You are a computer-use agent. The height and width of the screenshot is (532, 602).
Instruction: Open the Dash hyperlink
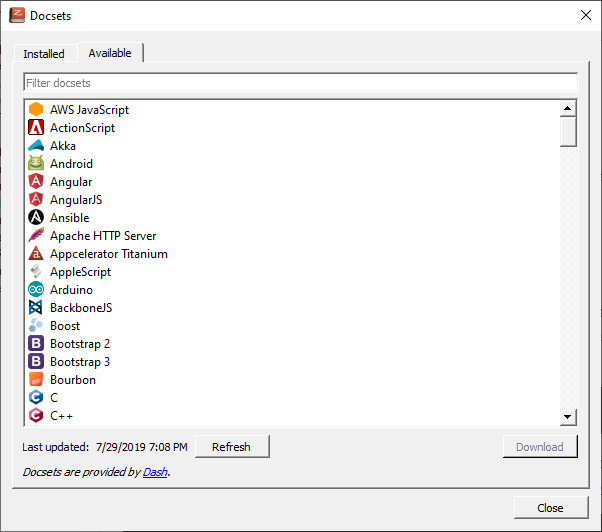click(155, 472)
